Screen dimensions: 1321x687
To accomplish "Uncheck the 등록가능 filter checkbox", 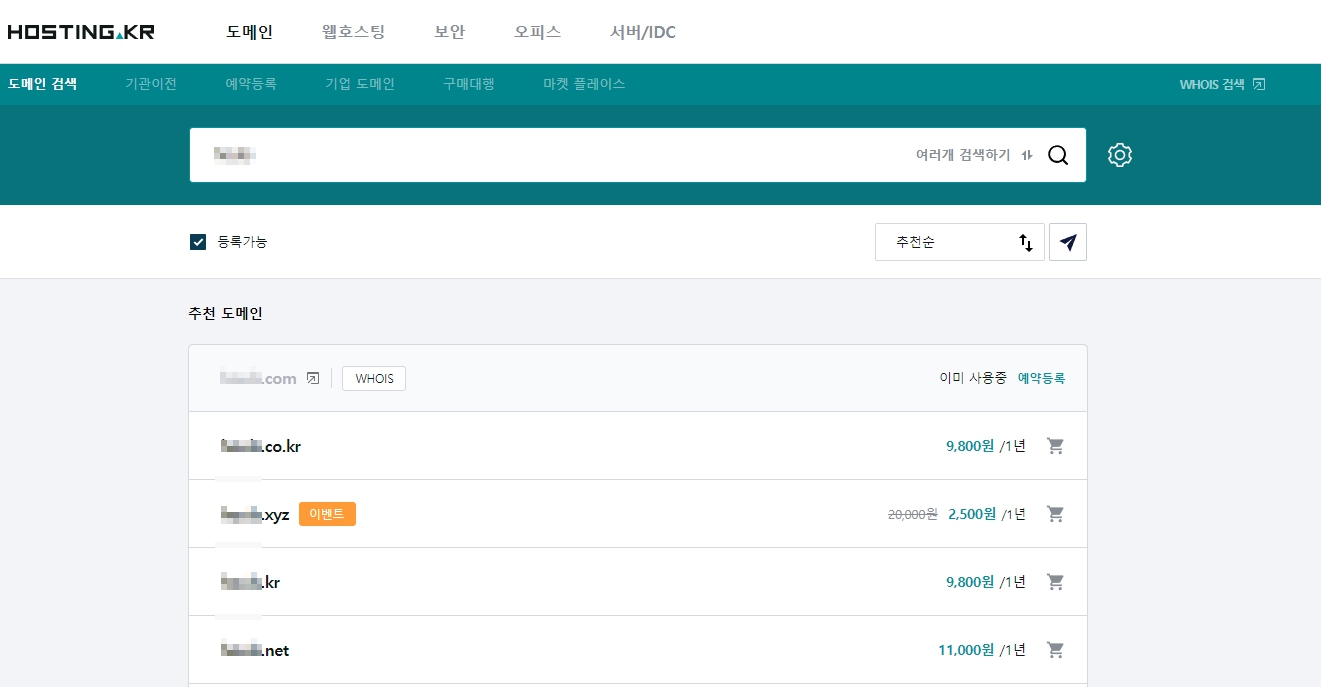I will coord(197,241).
